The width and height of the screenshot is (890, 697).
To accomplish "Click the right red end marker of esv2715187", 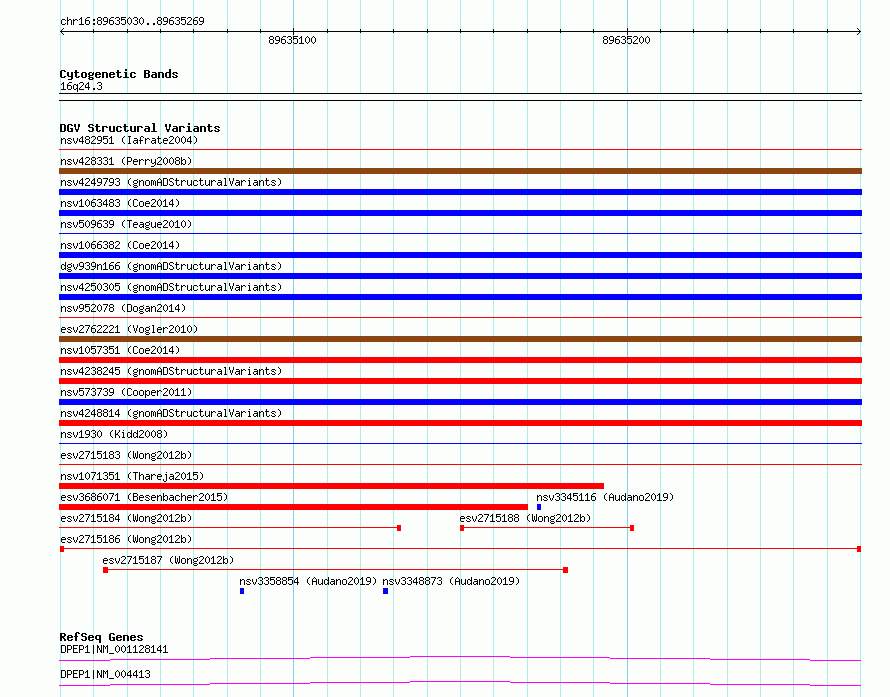I will pos(565,570).
